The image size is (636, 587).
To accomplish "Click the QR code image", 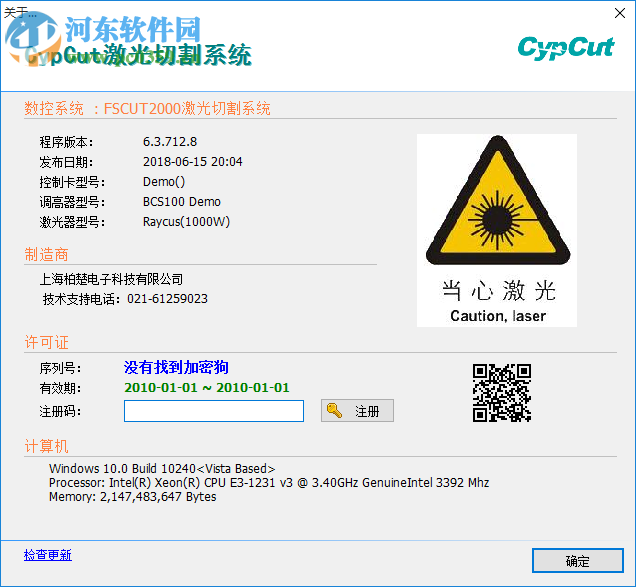I will (502, 393).
